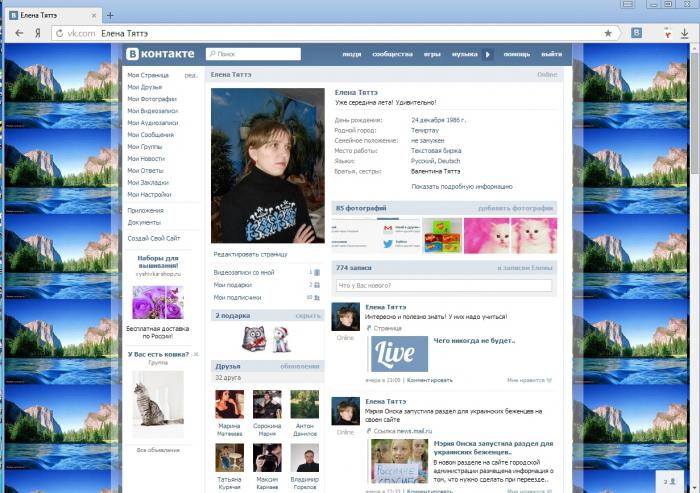Open 'помощь' in the header menu
Image resolution: width=700 pixels, height=493 pixels.
tap(517, 54)
